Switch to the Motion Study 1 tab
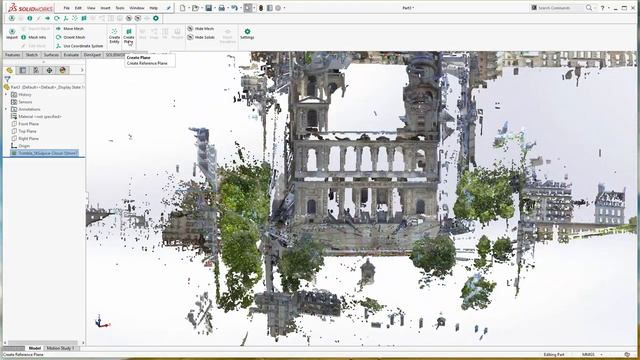640x360 pixels. (60, 348)
